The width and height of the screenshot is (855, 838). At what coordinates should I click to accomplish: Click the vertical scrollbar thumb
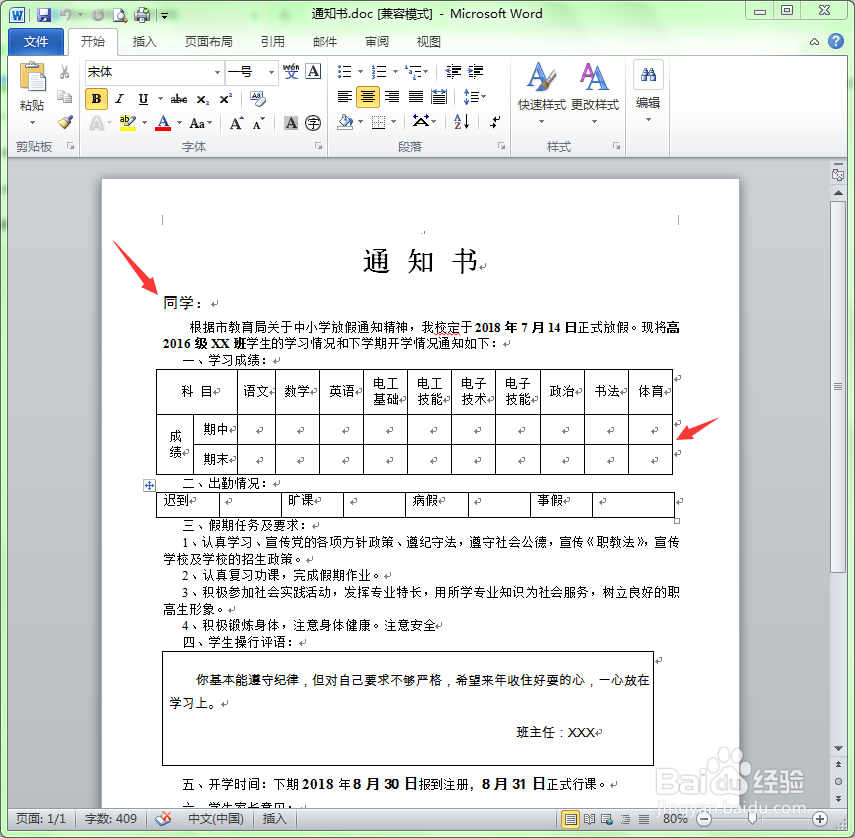838,387
